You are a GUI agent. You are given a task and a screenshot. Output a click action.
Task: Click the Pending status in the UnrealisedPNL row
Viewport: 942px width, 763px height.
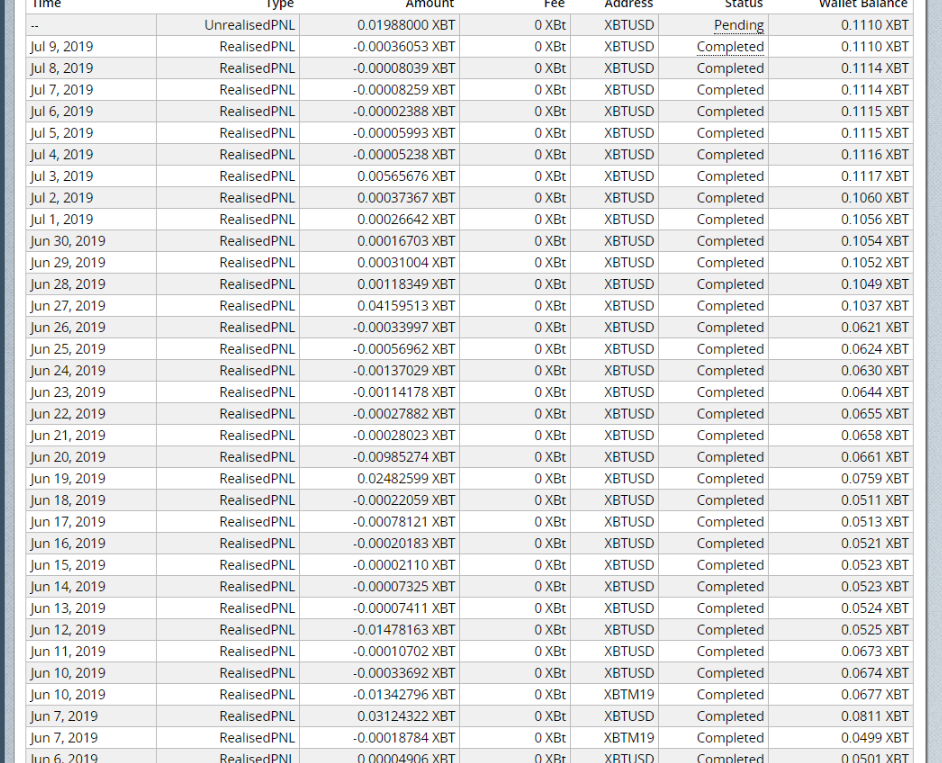tap(738, 25)
